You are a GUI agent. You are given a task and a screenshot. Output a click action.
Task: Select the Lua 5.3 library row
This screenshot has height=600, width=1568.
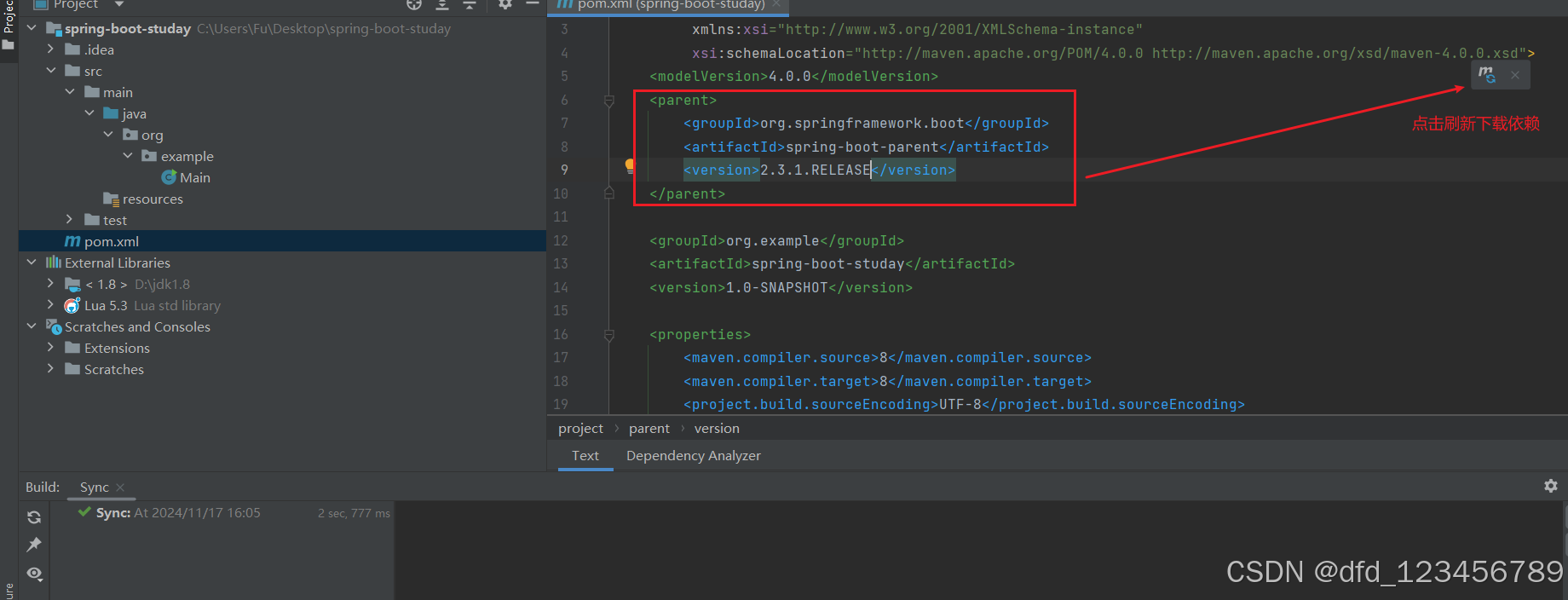tap(282, 305)
